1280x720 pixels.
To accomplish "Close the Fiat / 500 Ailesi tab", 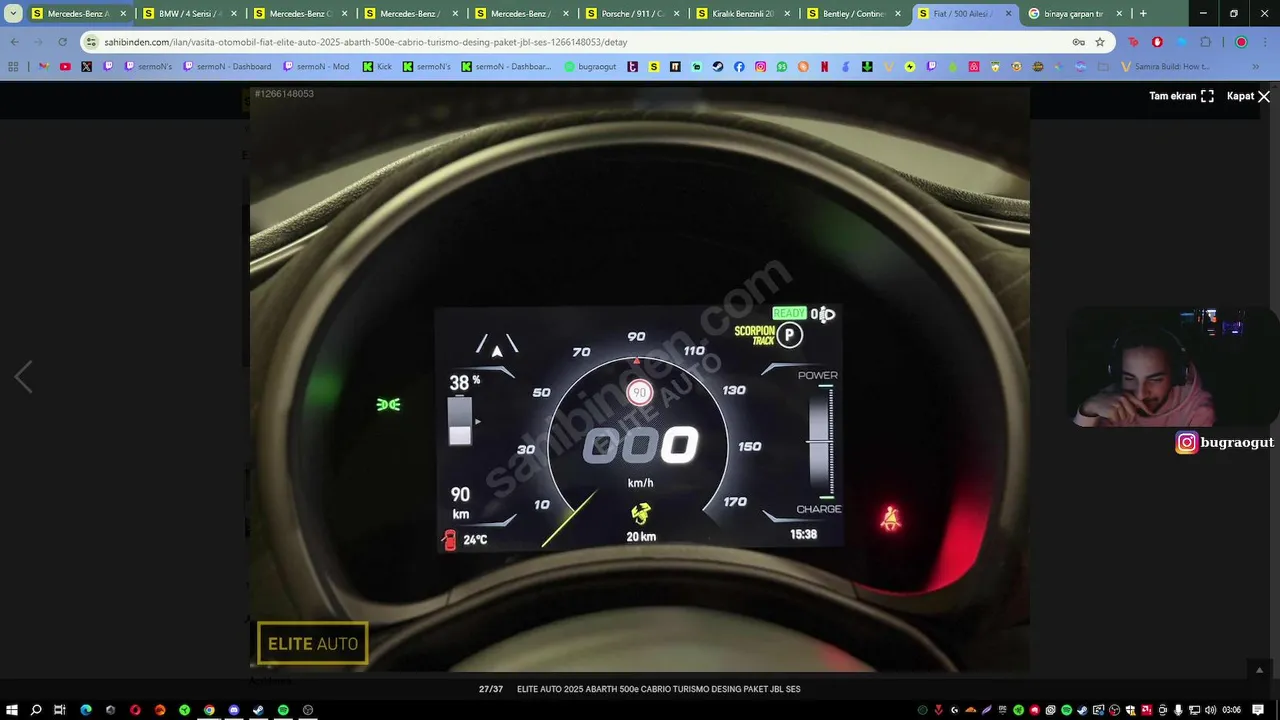I will pyautogui.click(x=1008, y=14).
